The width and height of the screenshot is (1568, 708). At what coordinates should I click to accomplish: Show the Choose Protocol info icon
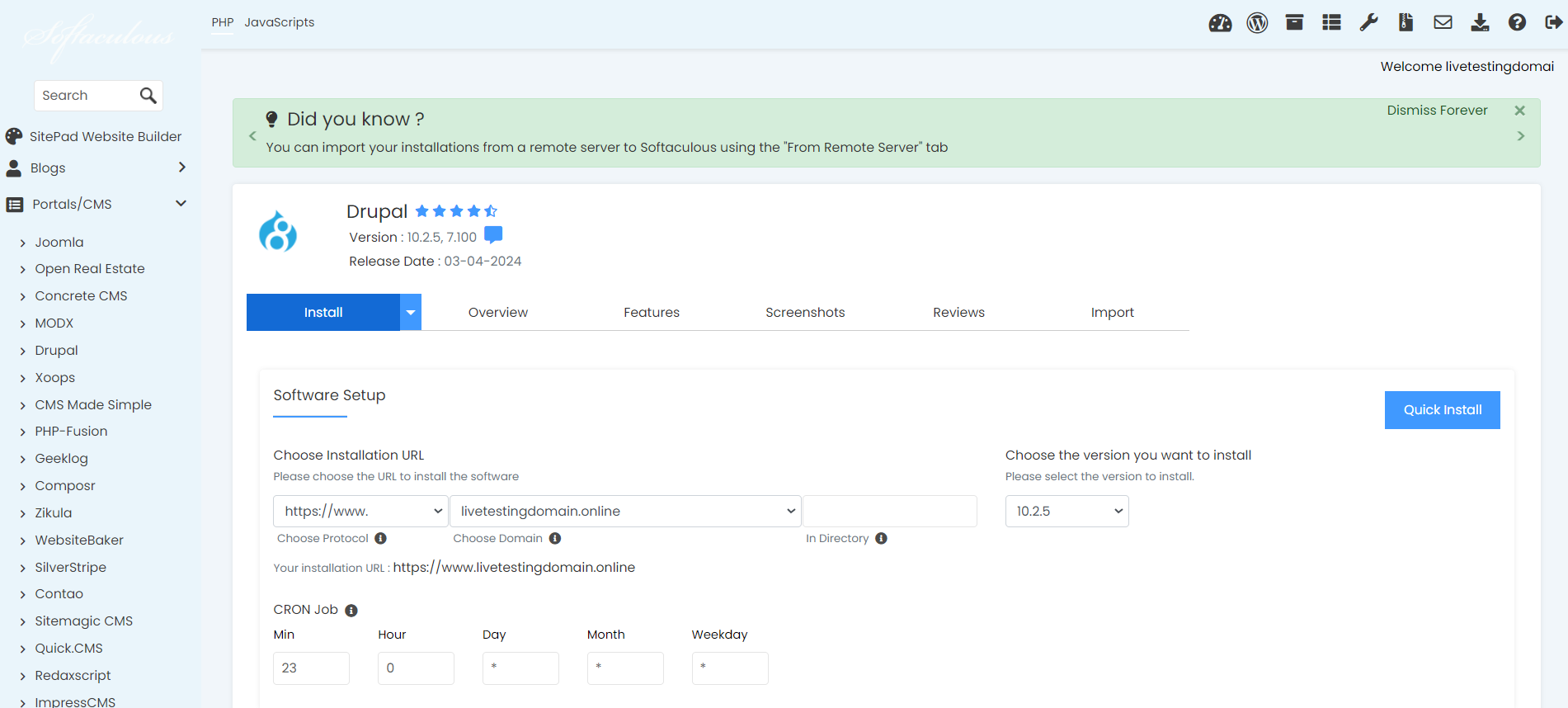tap(380, 538)
